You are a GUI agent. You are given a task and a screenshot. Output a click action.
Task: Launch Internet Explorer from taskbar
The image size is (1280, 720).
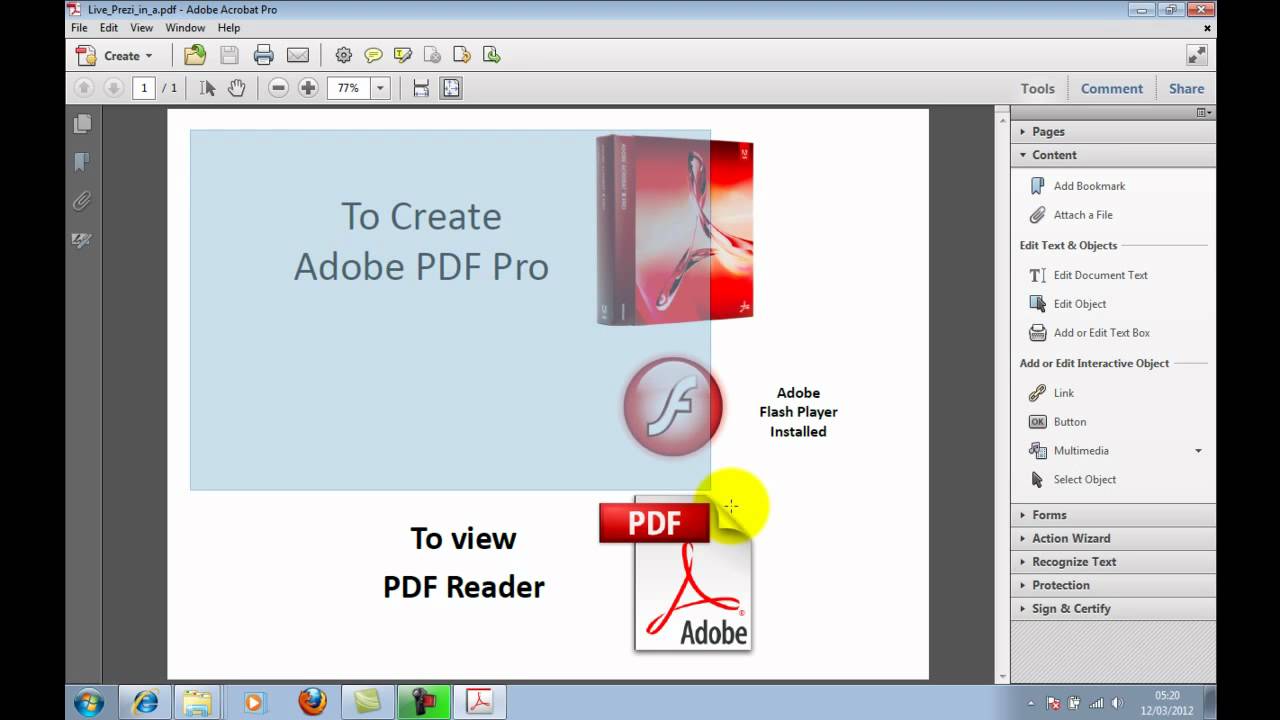pyautogui.click(x=145, y=703)
